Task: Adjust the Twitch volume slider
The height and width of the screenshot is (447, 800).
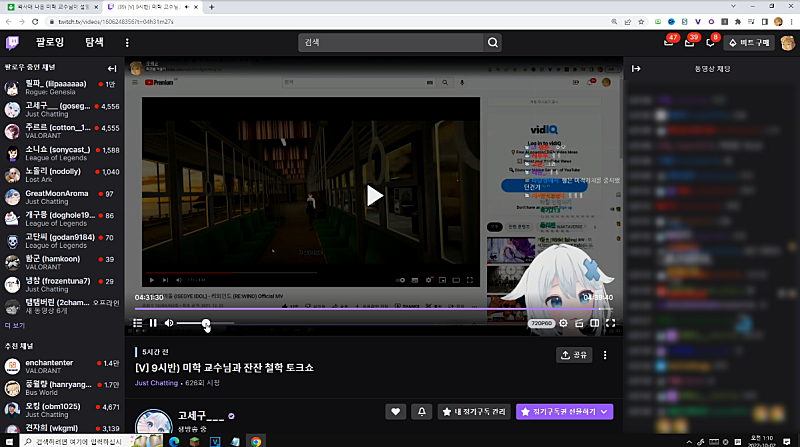Action: point(205,323)
